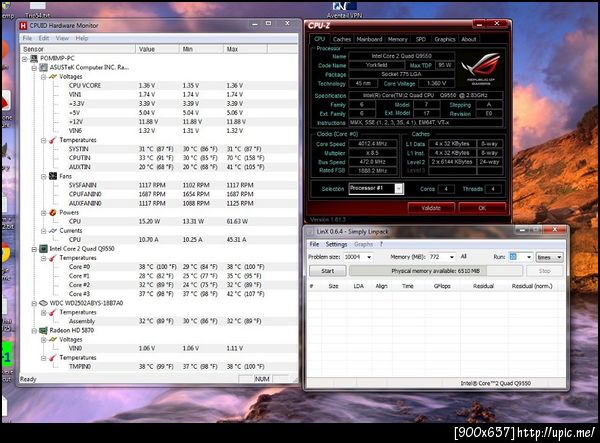The height and width of the screenshot is (443, 600).
Task: Click the Physical memory available progress bar
Action: pyautogui.click(x=435, y=271)
